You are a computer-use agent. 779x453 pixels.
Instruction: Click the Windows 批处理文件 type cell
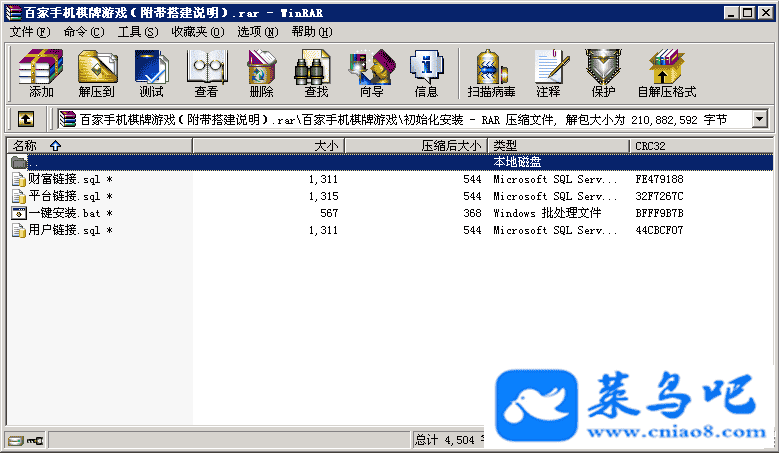547,213
